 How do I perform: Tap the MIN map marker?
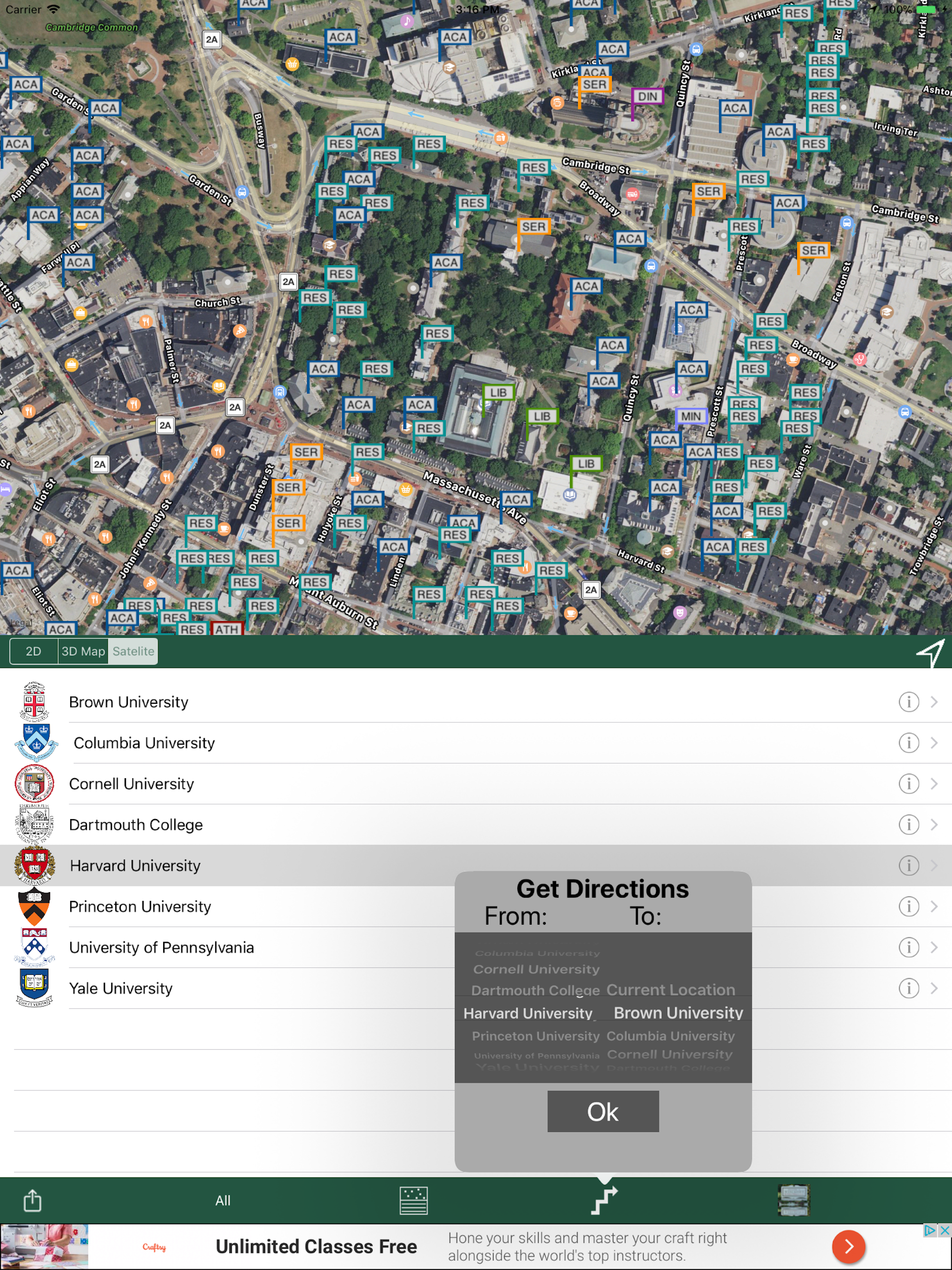point(691,416)
